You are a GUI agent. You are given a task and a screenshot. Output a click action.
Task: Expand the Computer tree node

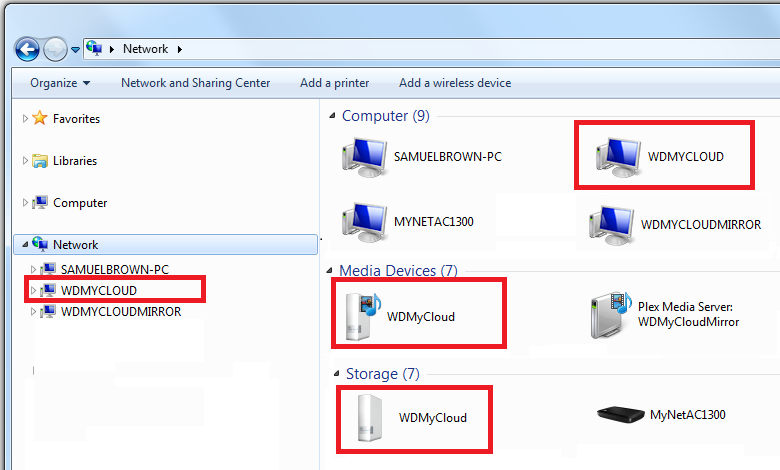tap(25, 202)
